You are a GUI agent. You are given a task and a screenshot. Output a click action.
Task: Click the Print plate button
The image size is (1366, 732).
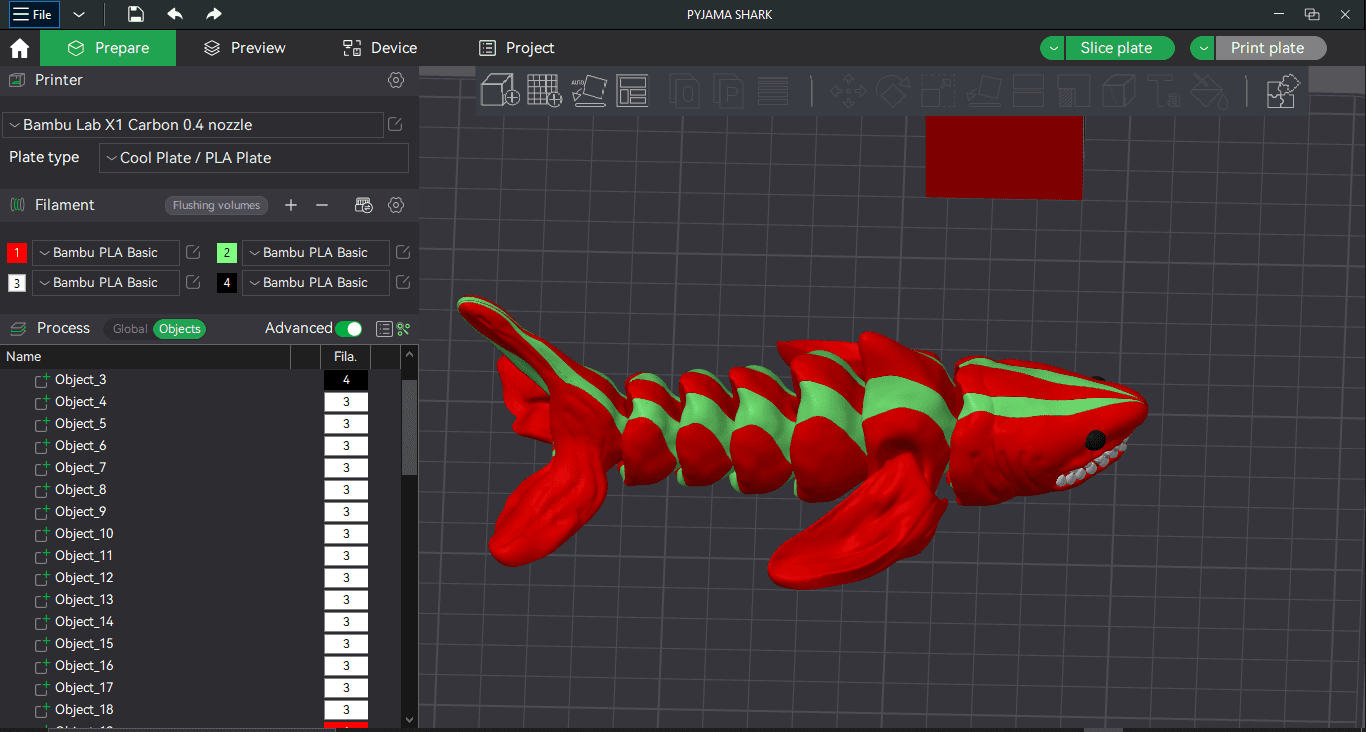click(1270, 48)
